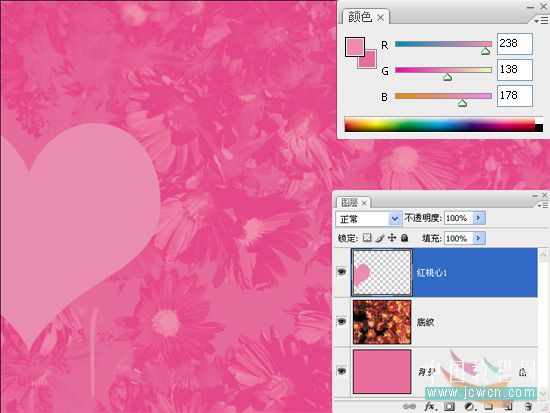Create a new layer group
The image size is (550, 413).
point(489,406)
